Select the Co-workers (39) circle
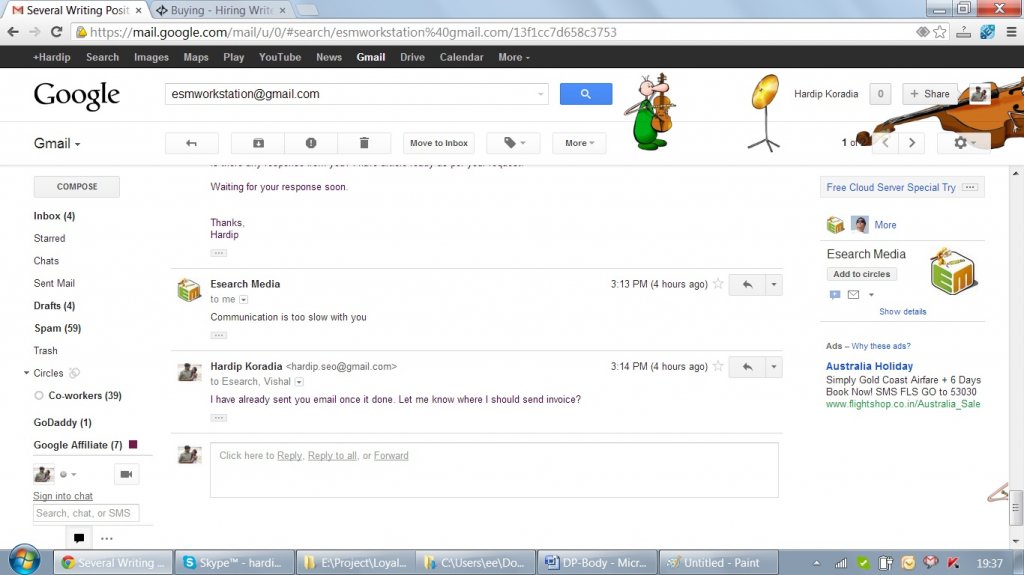This screenshot has width=1024, height=575. point(85,395)
